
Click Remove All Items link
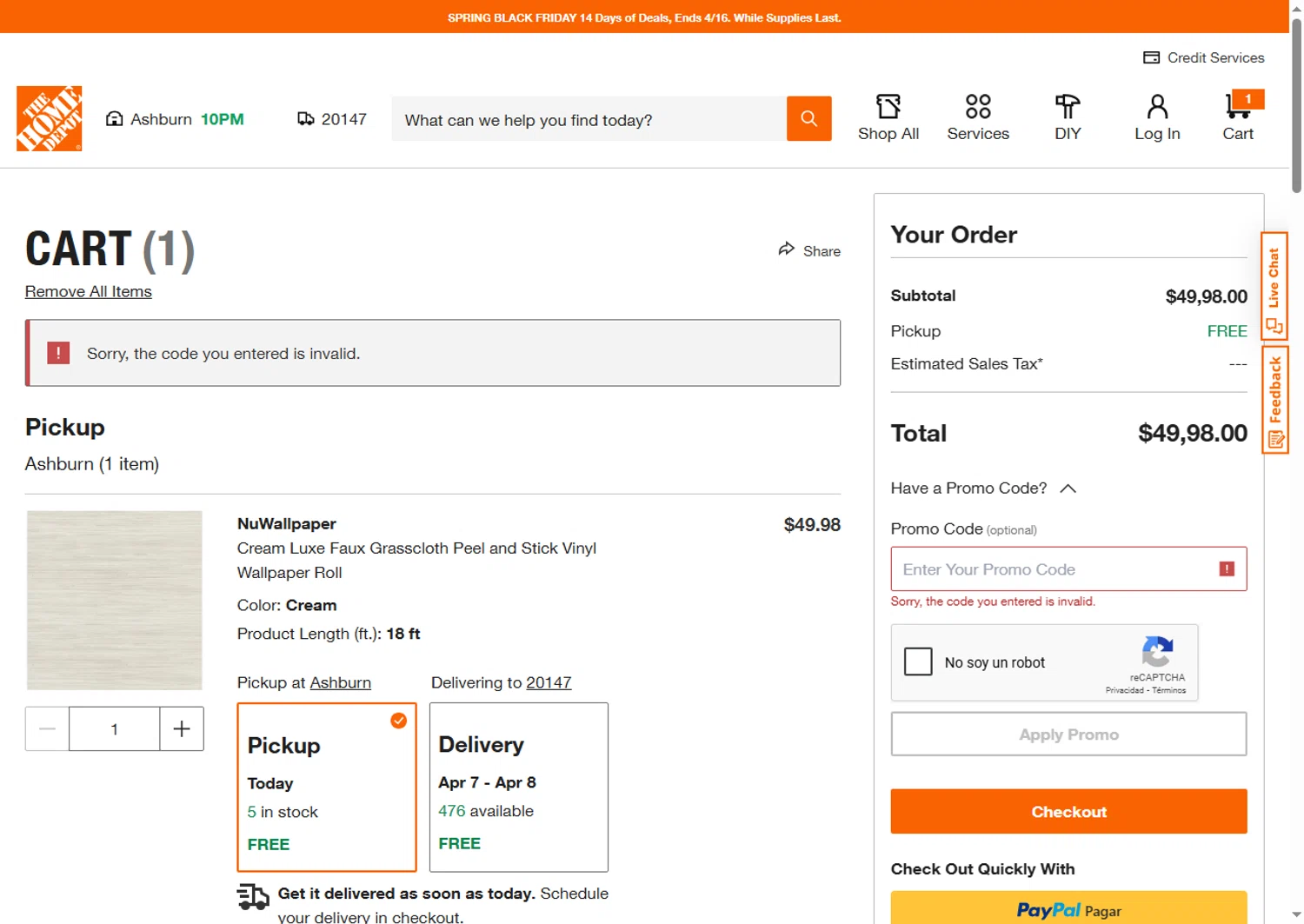point(89,291)
